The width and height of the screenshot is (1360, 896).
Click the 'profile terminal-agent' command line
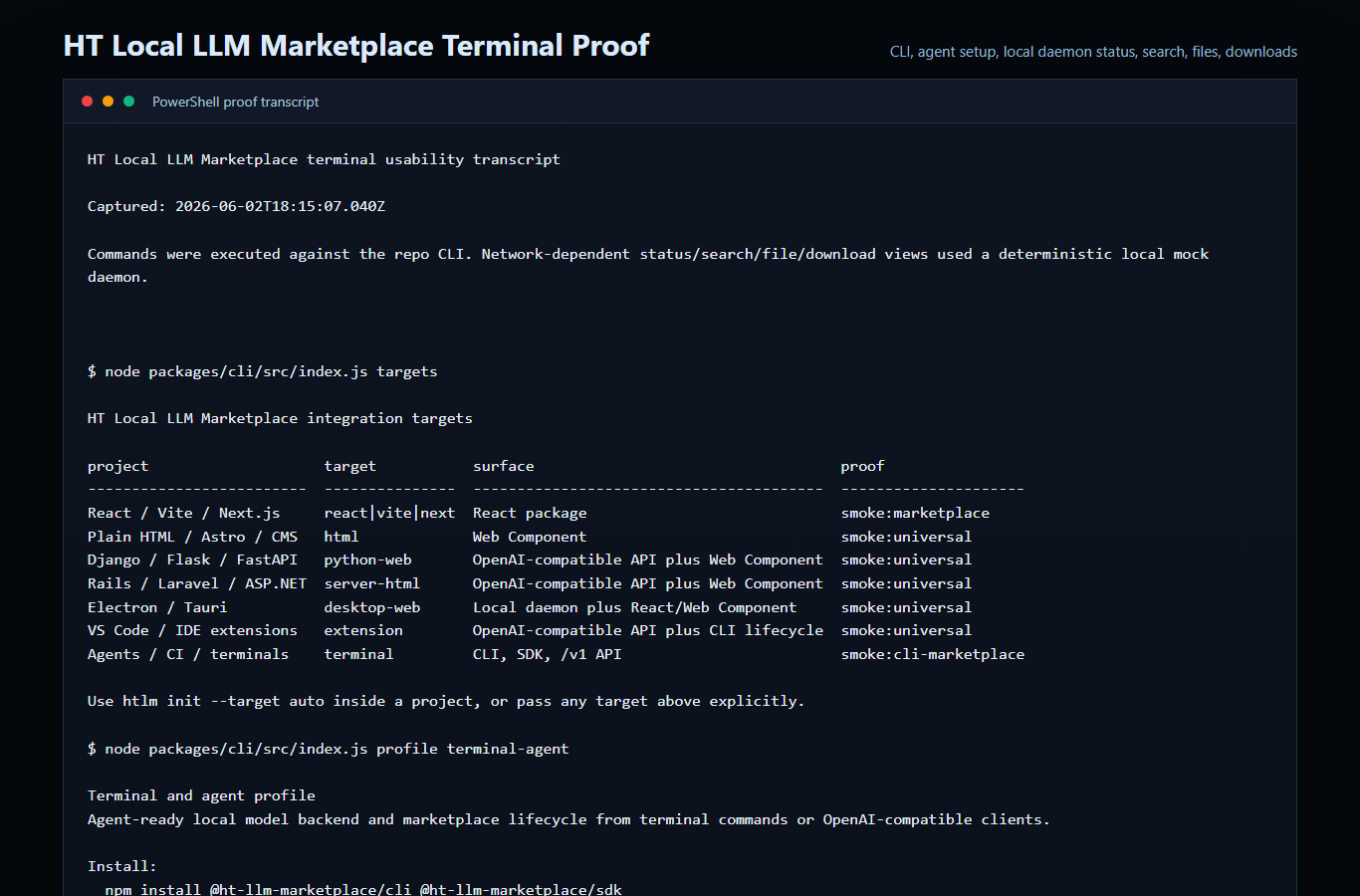[329, 749]
